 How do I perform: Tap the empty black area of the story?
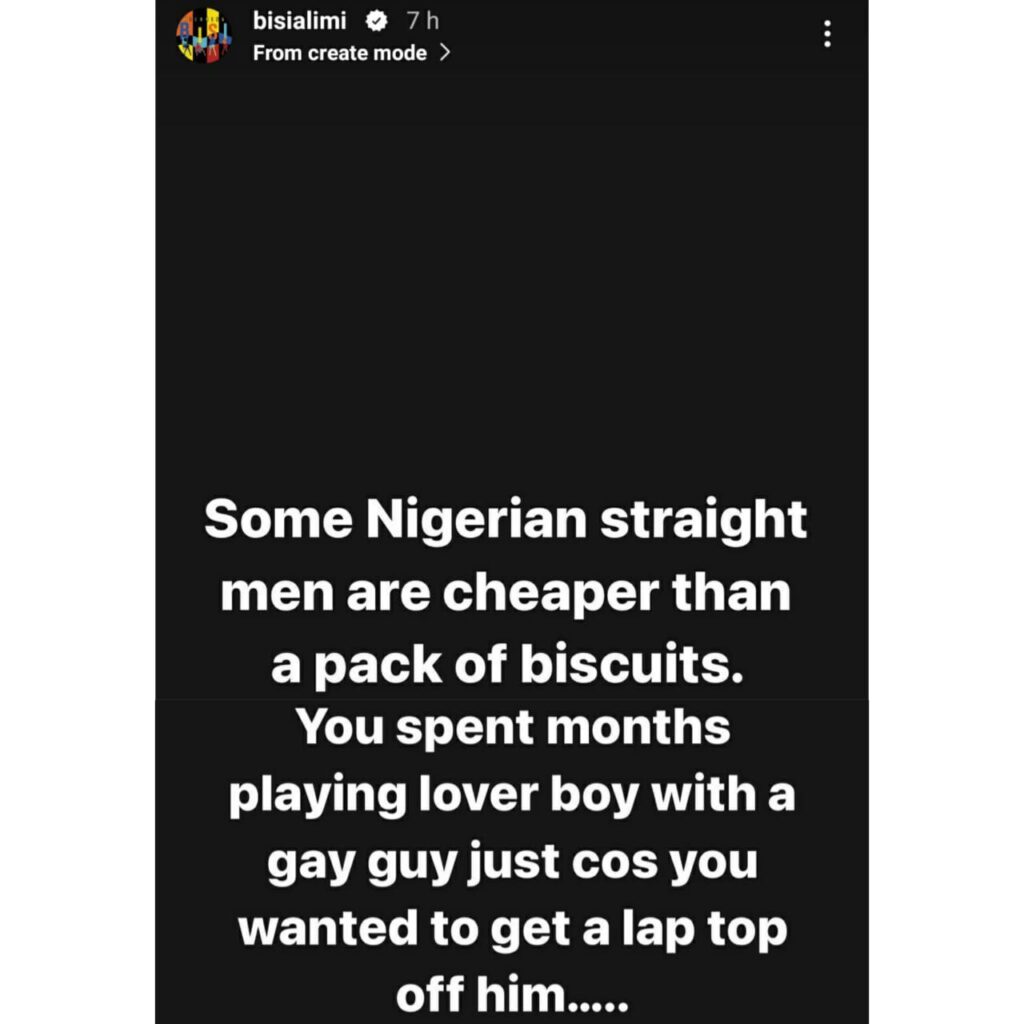[x=511, y=280]
